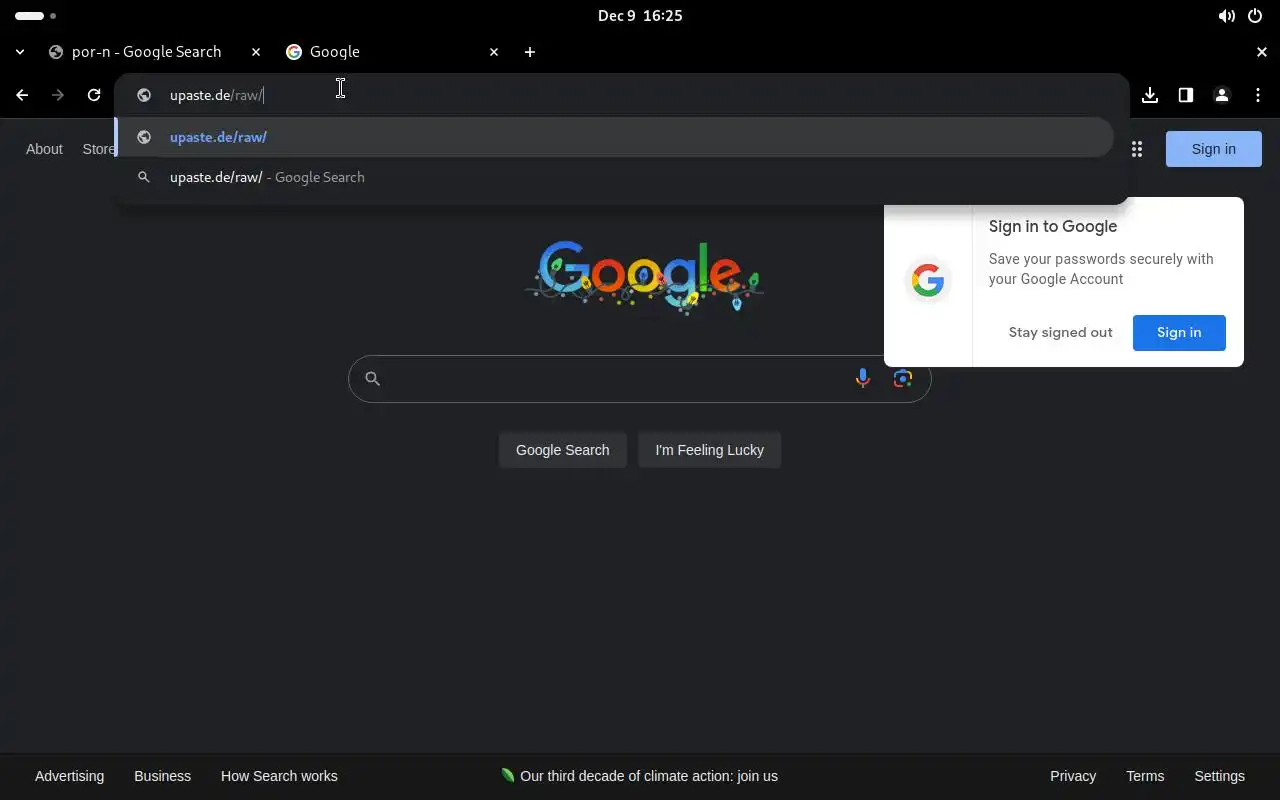Expand the tab search dropdown arrow
The image size is (1280, 800).
[x=20, y=52]
